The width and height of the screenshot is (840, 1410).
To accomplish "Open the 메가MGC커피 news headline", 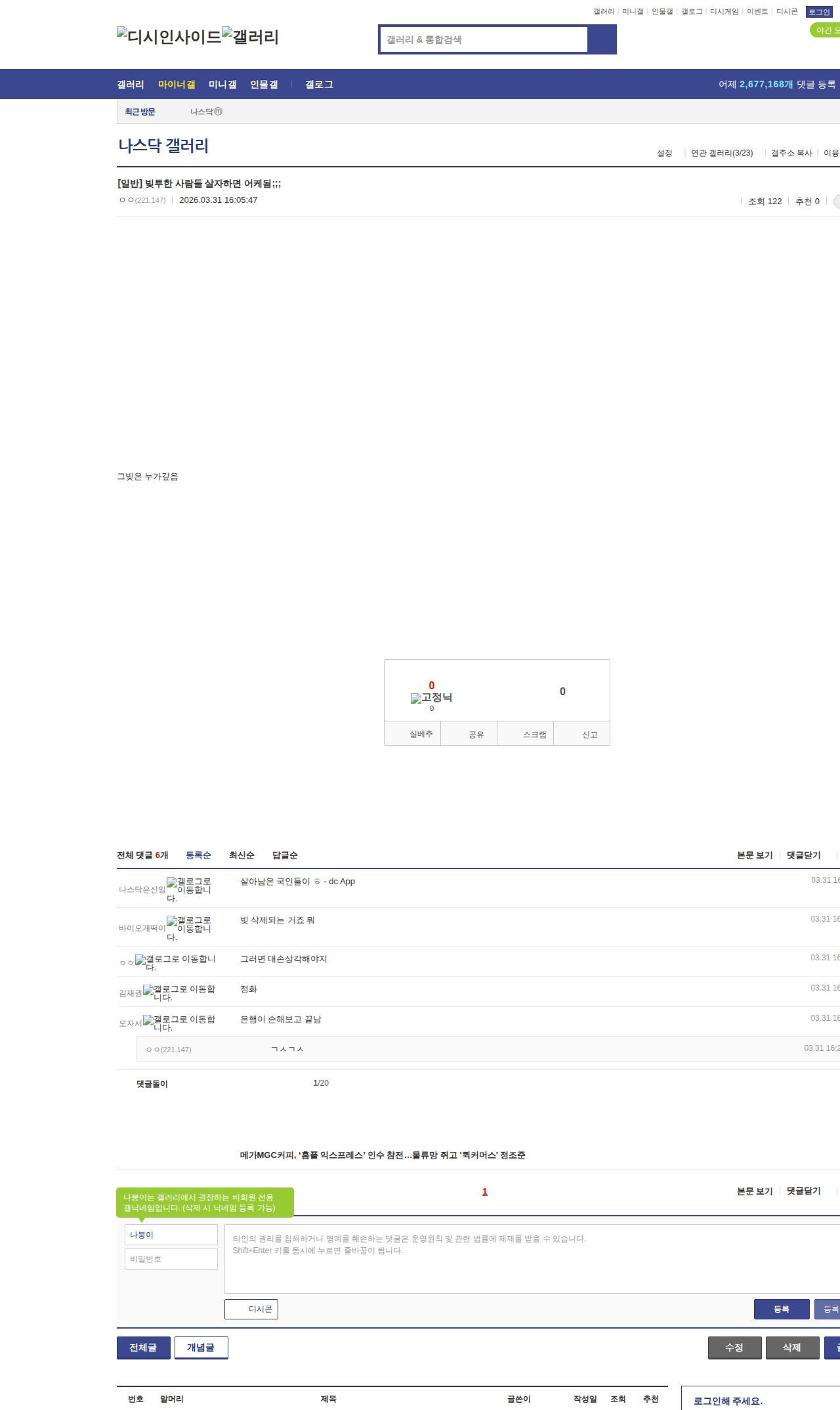I will tap(383, 1155).
